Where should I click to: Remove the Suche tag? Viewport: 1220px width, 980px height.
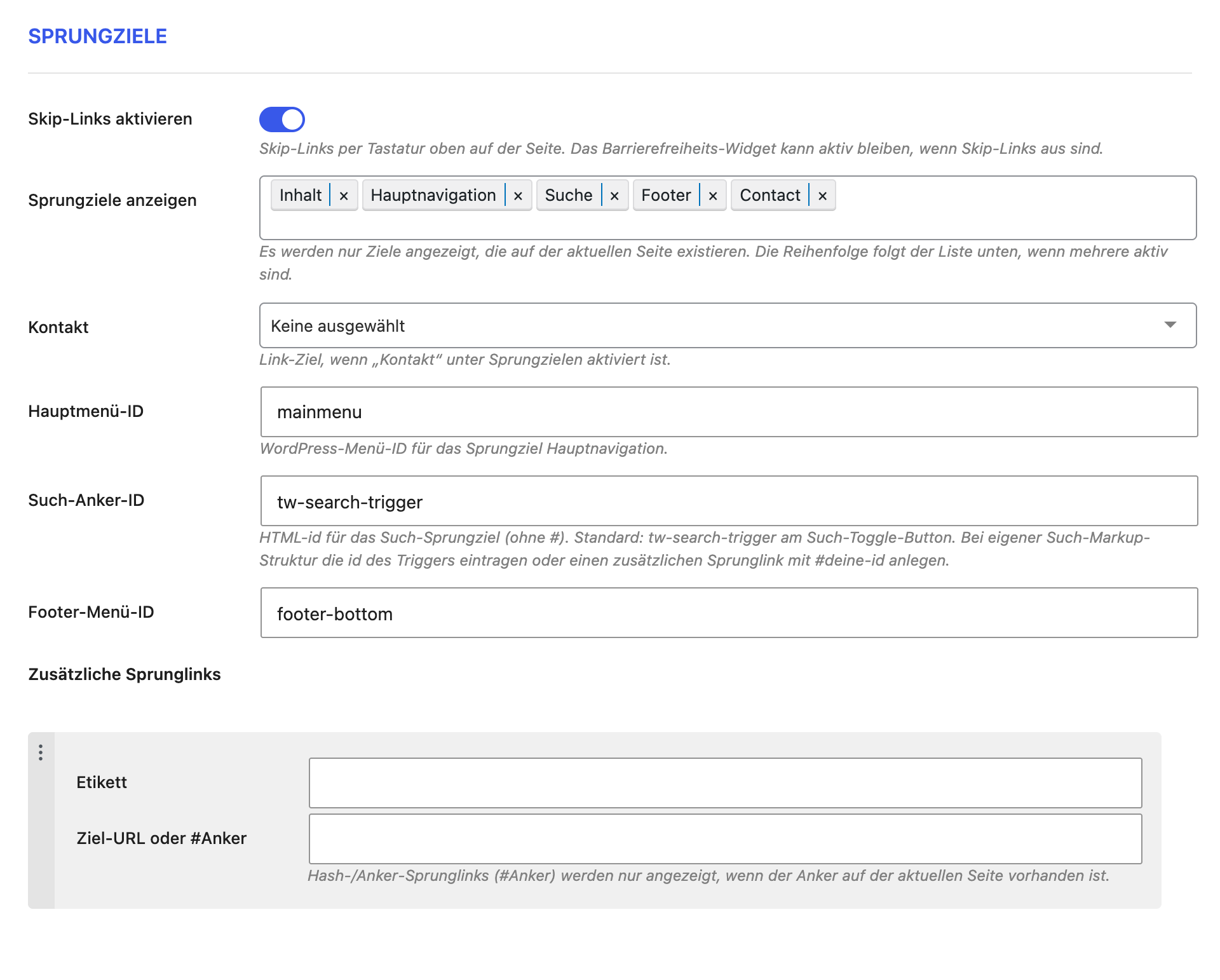(x=614, y=196)
